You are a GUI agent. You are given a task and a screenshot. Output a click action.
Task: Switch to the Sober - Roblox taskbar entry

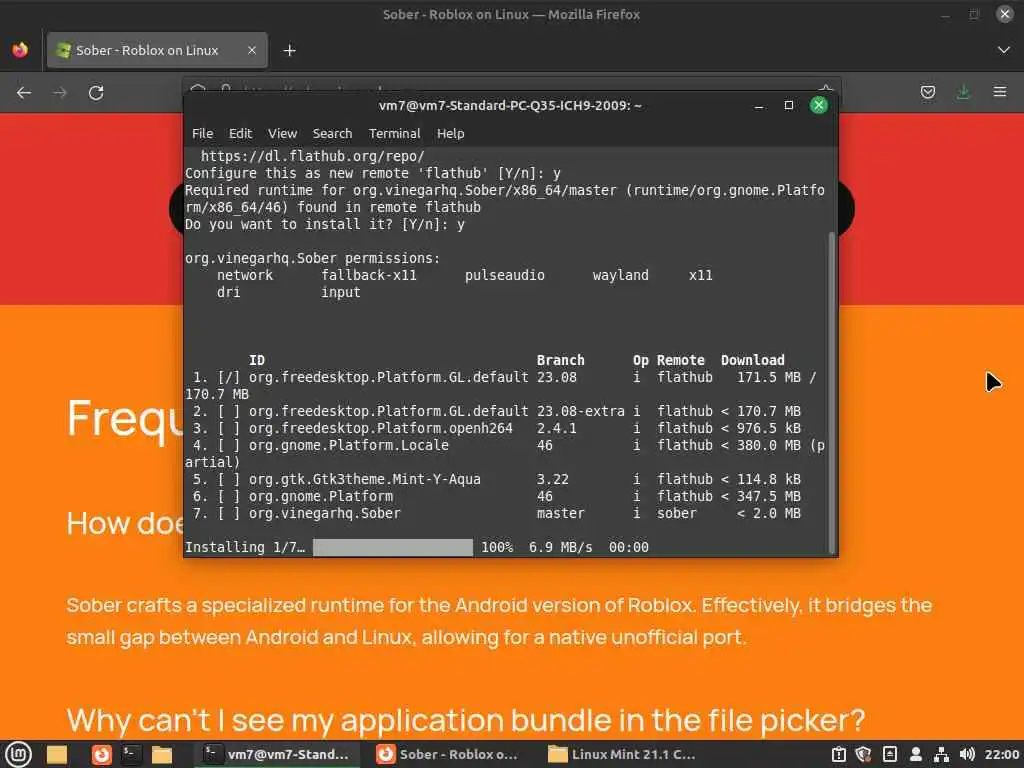[448, 754]
